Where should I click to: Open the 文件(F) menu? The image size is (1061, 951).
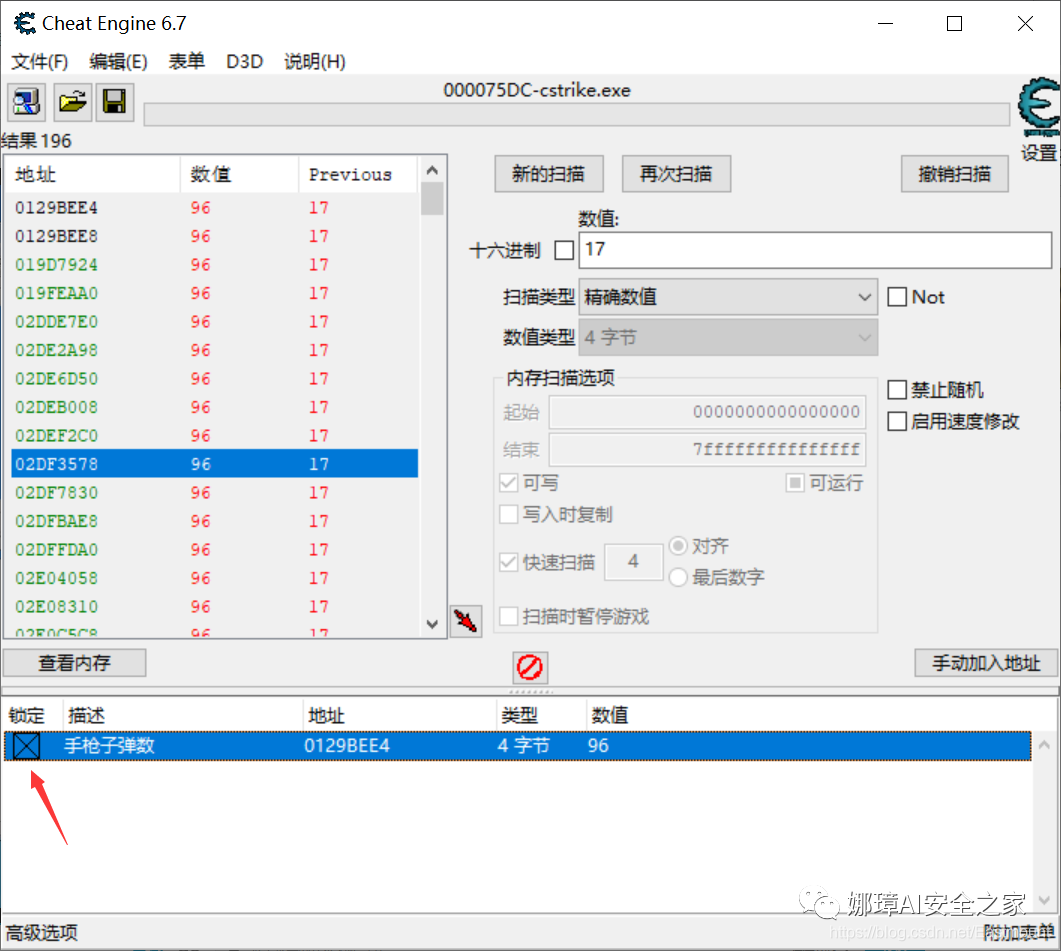pyautogui.click(x=40, y=62)
